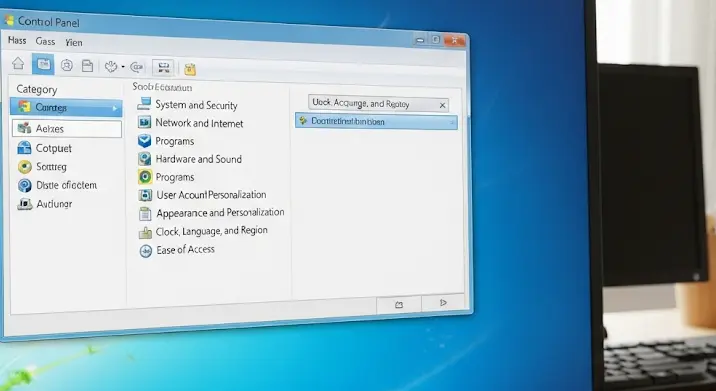716x391 pixels.
Task: Click the yellow-green disc icon beside Sottreg
Action: click(x=25, y=167)
